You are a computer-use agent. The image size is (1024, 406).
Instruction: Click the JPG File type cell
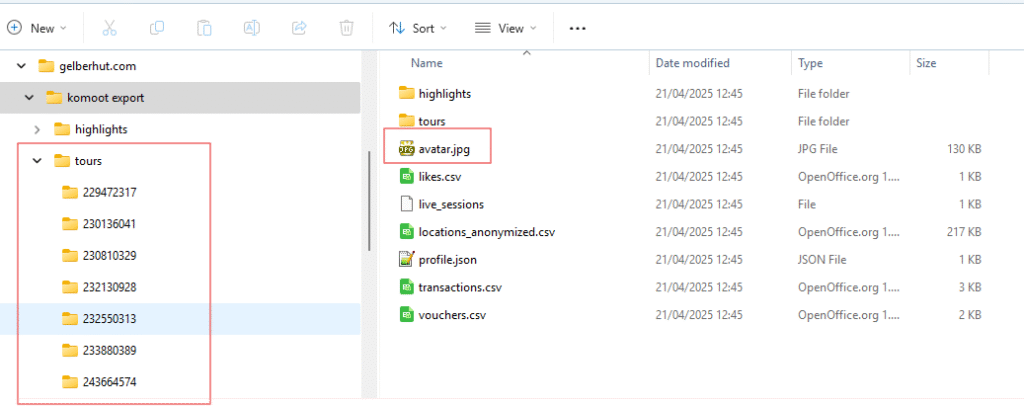pyautogui.click(x=818, y=149)
